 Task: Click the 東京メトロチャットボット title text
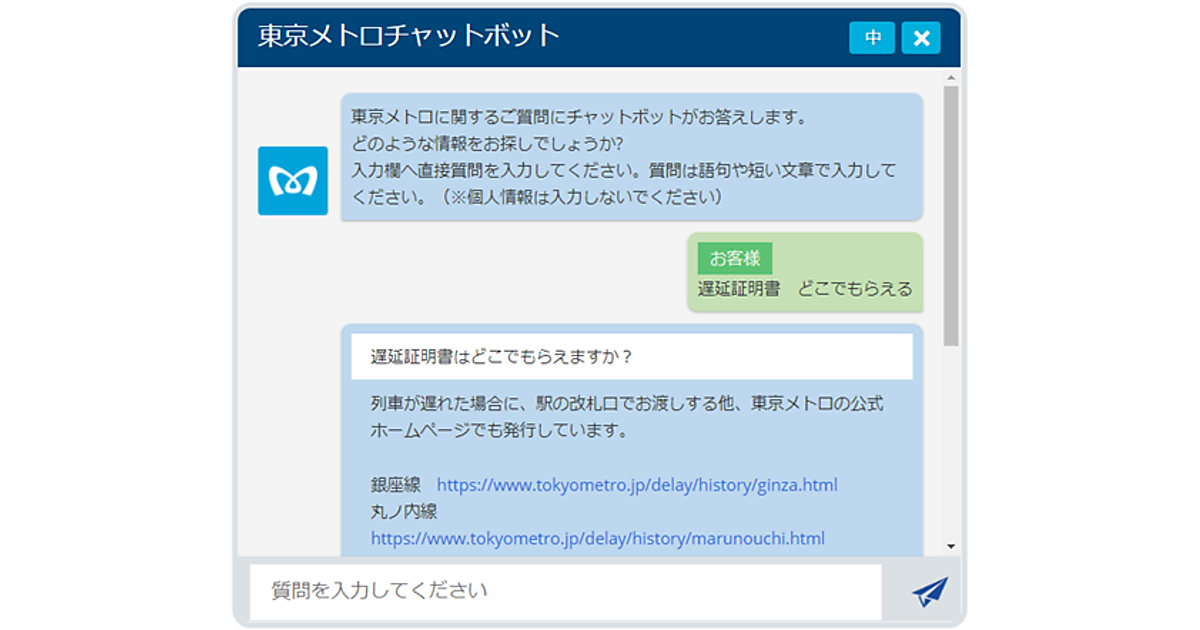(408, 37)
